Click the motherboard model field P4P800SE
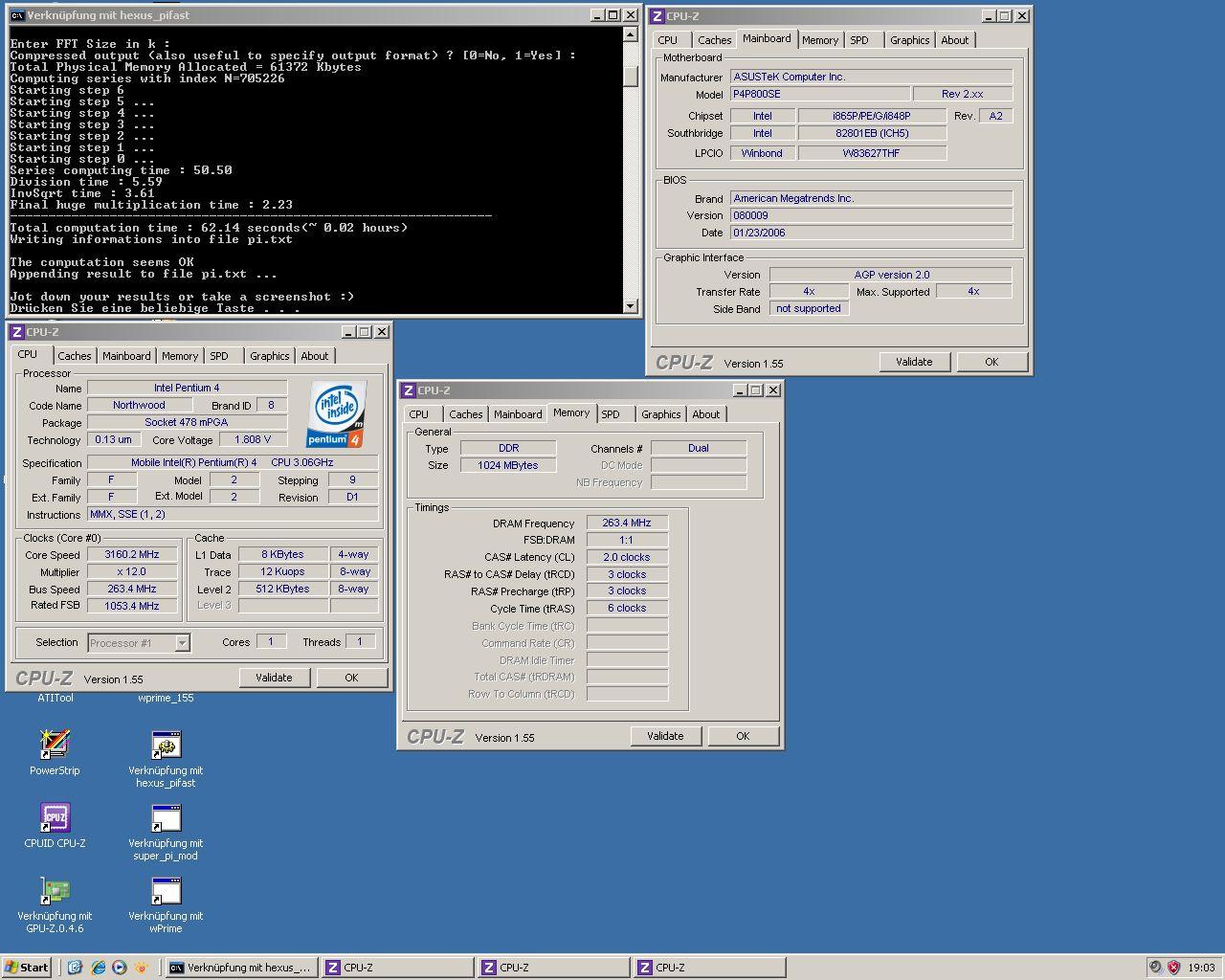Screen dimensions: 1225x980 (819, 94)
